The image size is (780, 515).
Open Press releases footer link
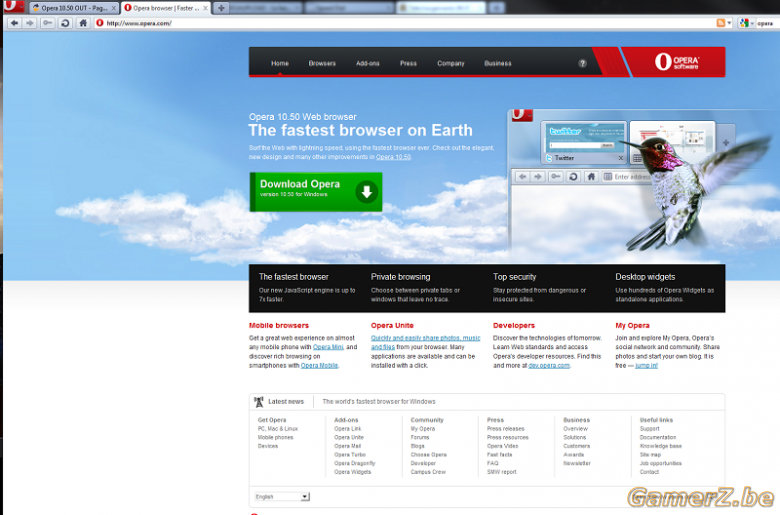(x=505, y=428)
